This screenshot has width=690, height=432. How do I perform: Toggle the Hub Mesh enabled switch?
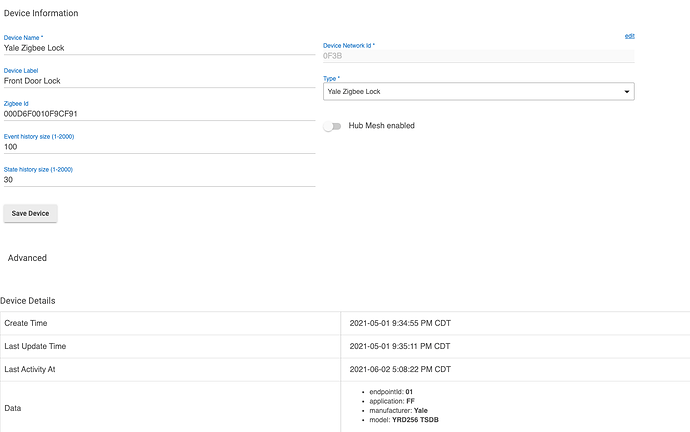point(330,126)
